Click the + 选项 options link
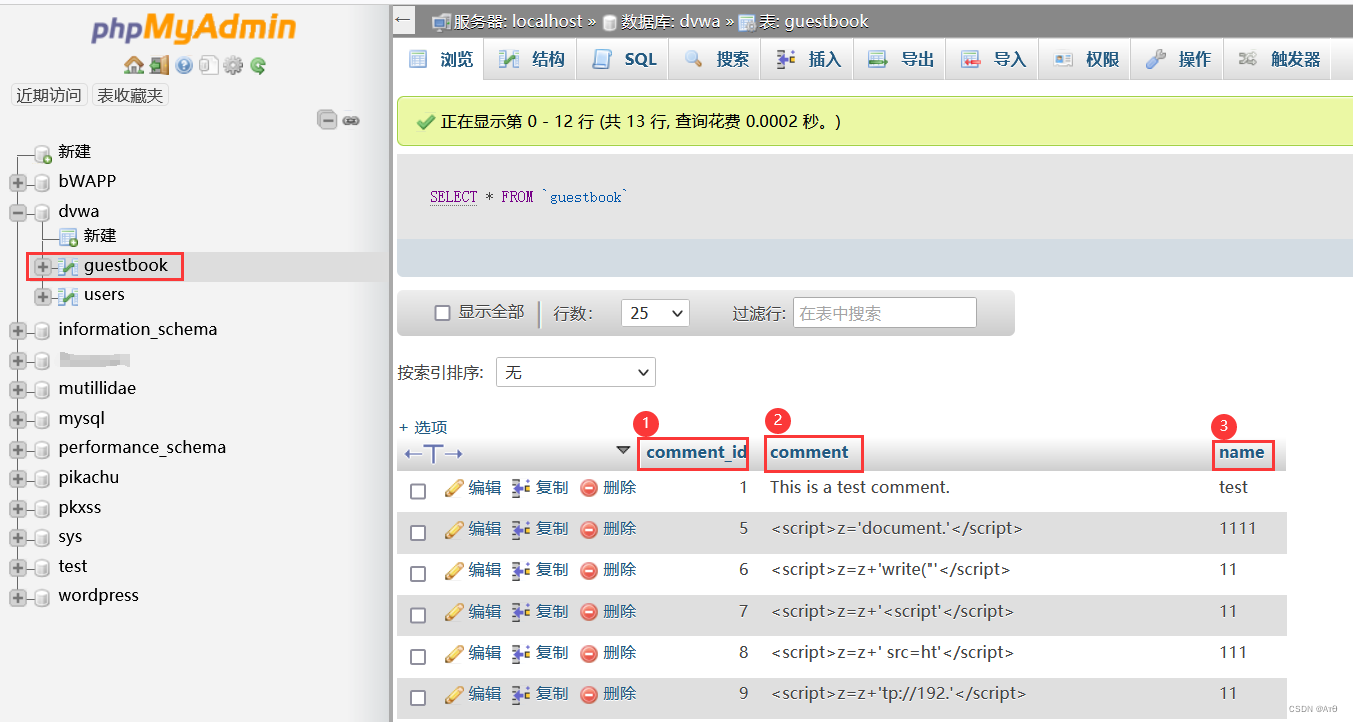Screen dimensions: 1353x722 click(x=423, y=427)
